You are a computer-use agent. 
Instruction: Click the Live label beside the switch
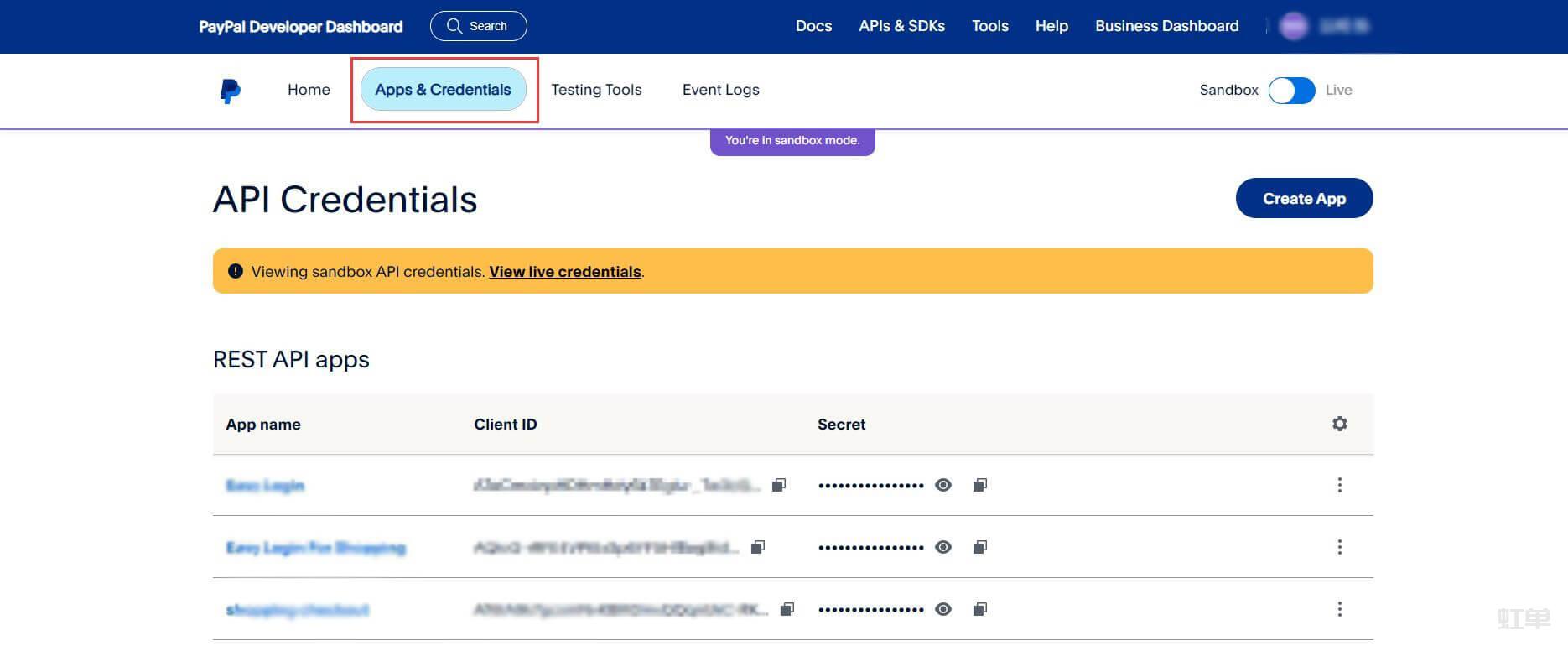tap(1338, 90)
